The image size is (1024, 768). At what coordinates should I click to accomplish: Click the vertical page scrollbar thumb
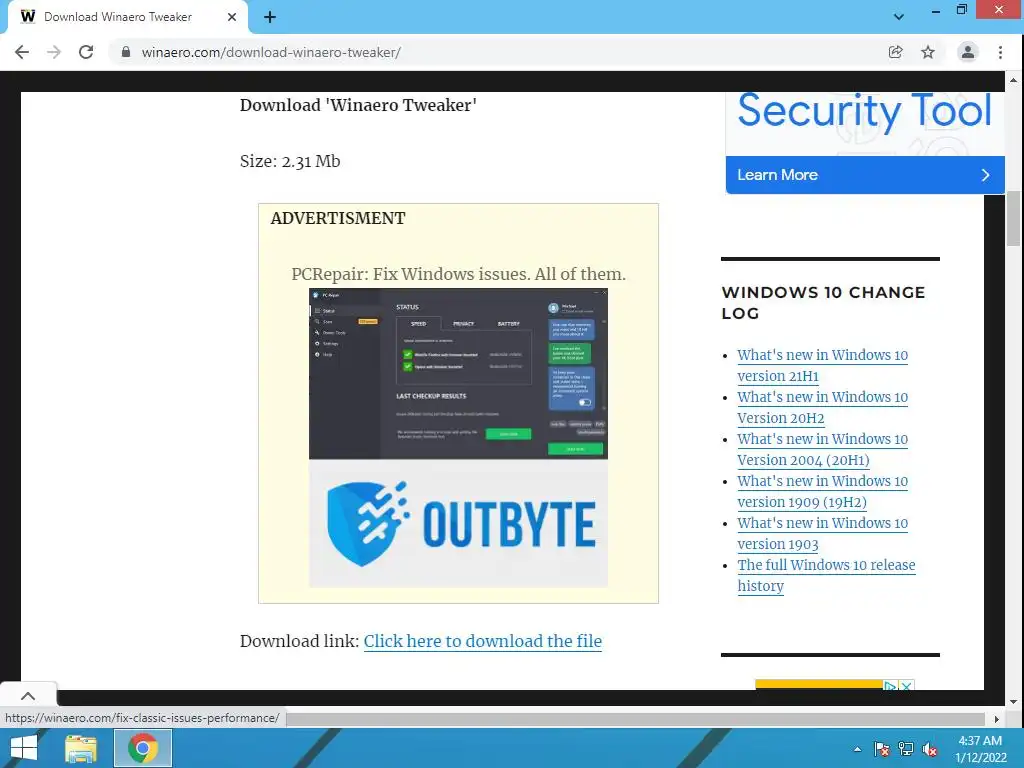[x=1013, y=218]
